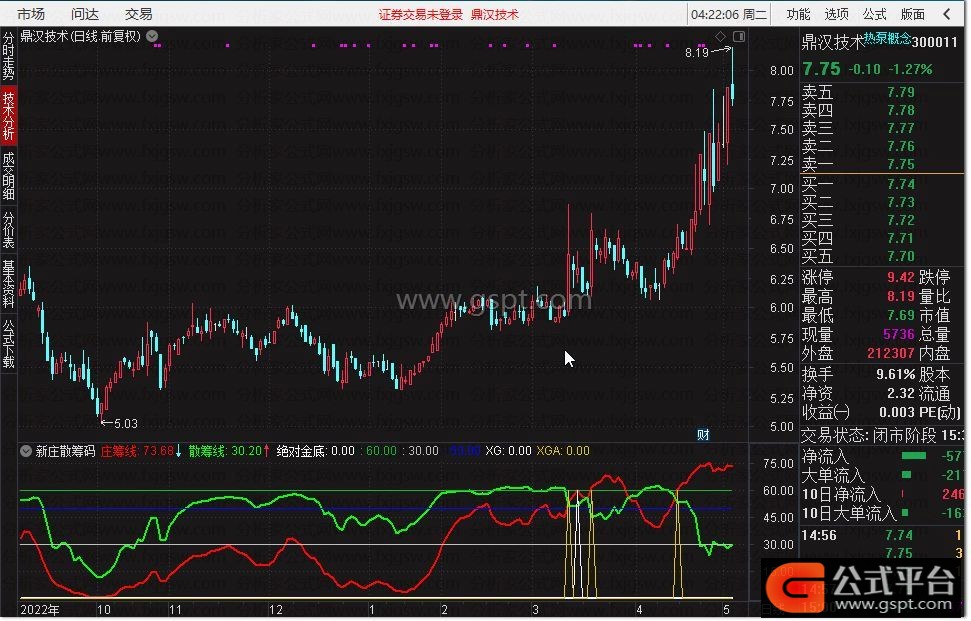The width and height of the screenshot is (971, 621).
Task: Open the 版面 menu
Action: [913, 14]
